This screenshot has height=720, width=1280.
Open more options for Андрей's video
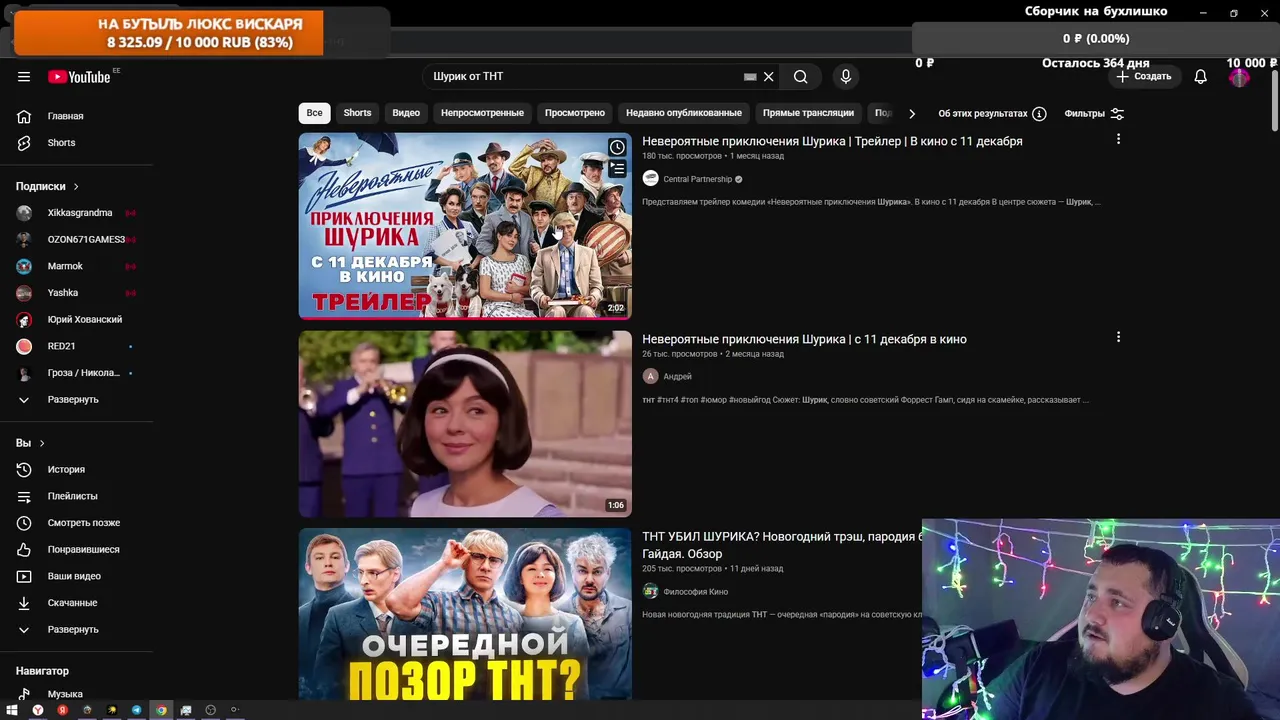click(1118, 337)
